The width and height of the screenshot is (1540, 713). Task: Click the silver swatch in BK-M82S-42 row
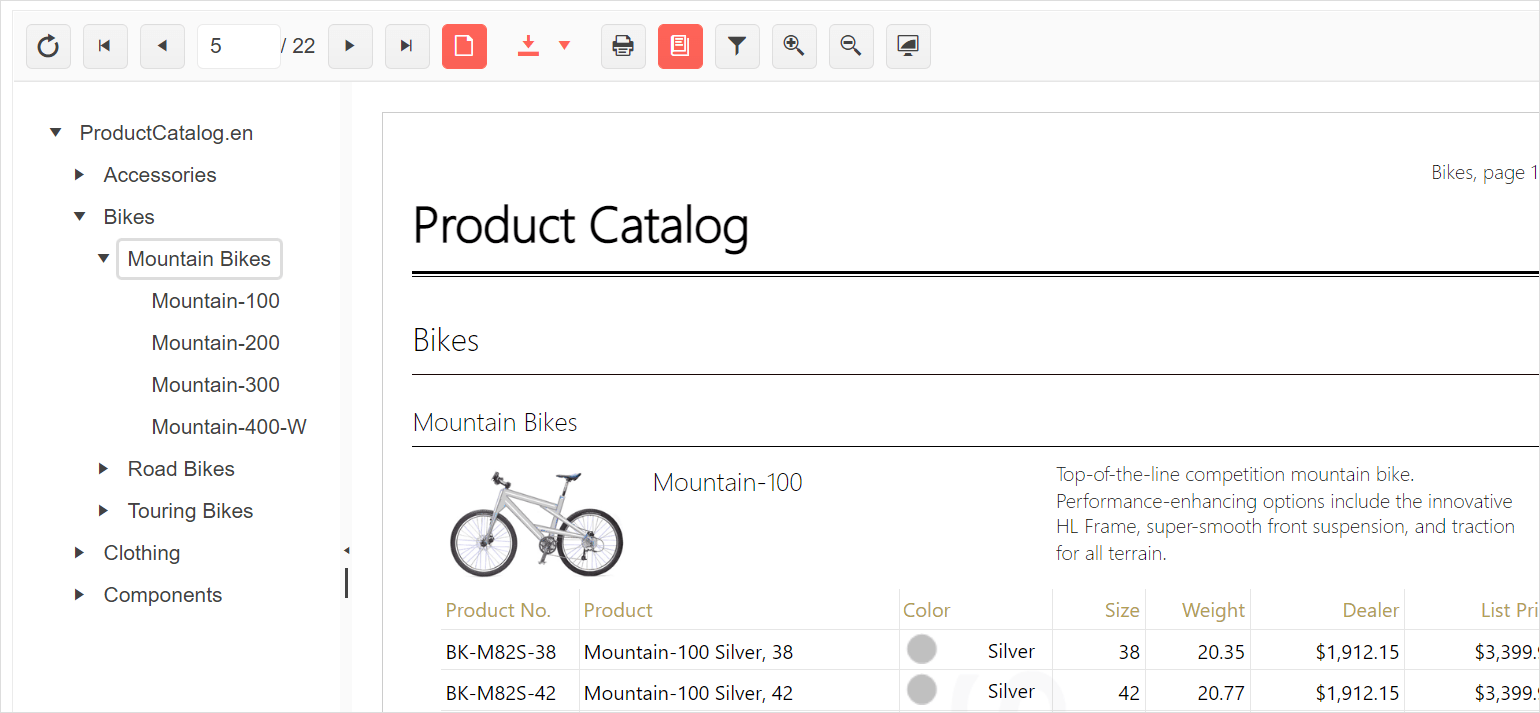[921, 689]
